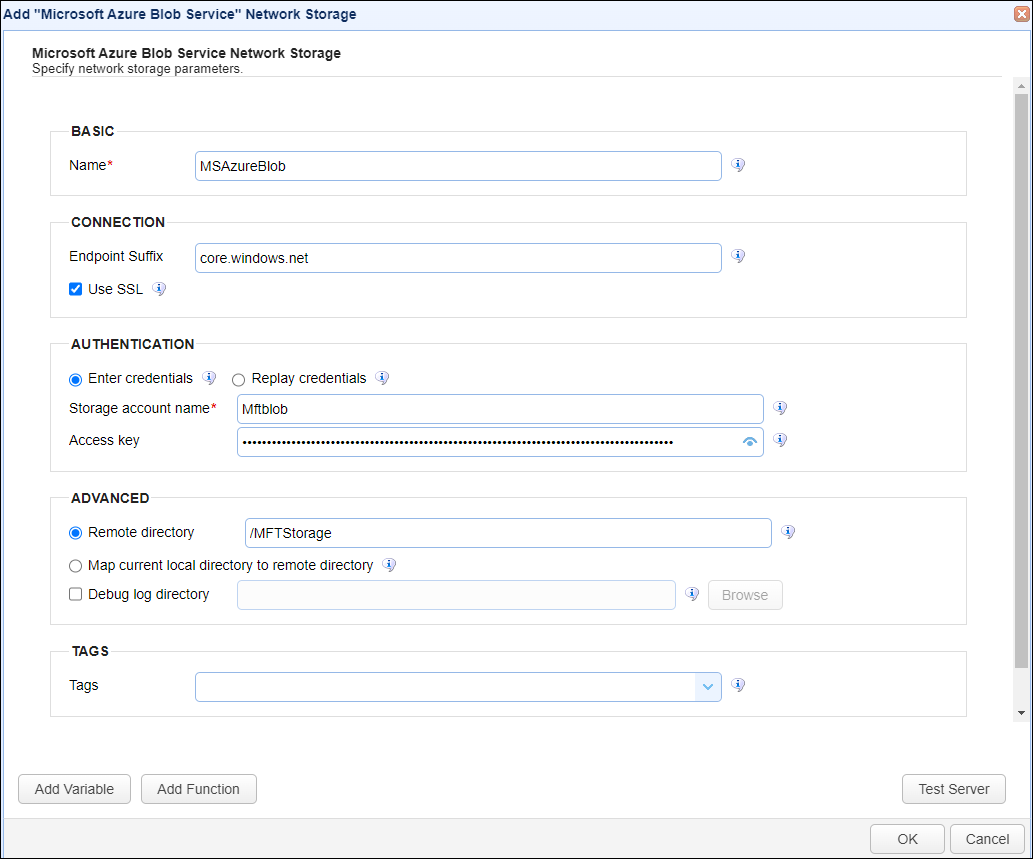Enable the Debug log directory checkbox
The image size is (1033, 859).
click(76, 594)
